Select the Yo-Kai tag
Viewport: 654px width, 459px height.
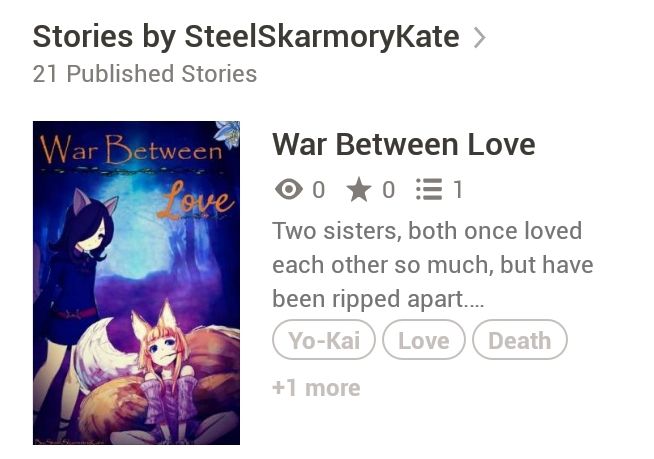[324, 340]
